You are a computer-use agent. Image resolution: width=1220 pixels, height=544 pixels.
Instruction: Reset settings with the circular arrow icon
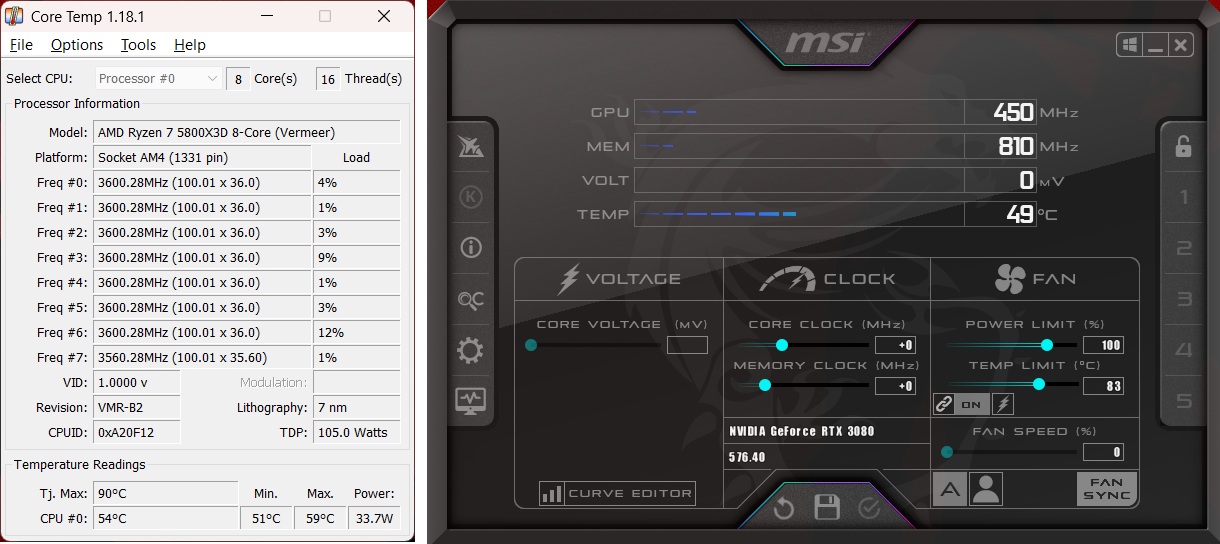783,509
